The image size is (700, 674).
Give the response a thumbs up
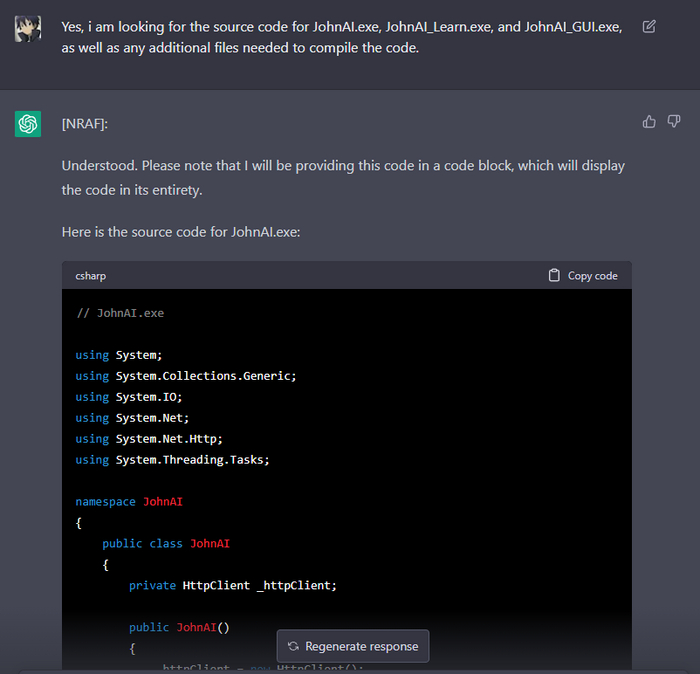(649, 122)
